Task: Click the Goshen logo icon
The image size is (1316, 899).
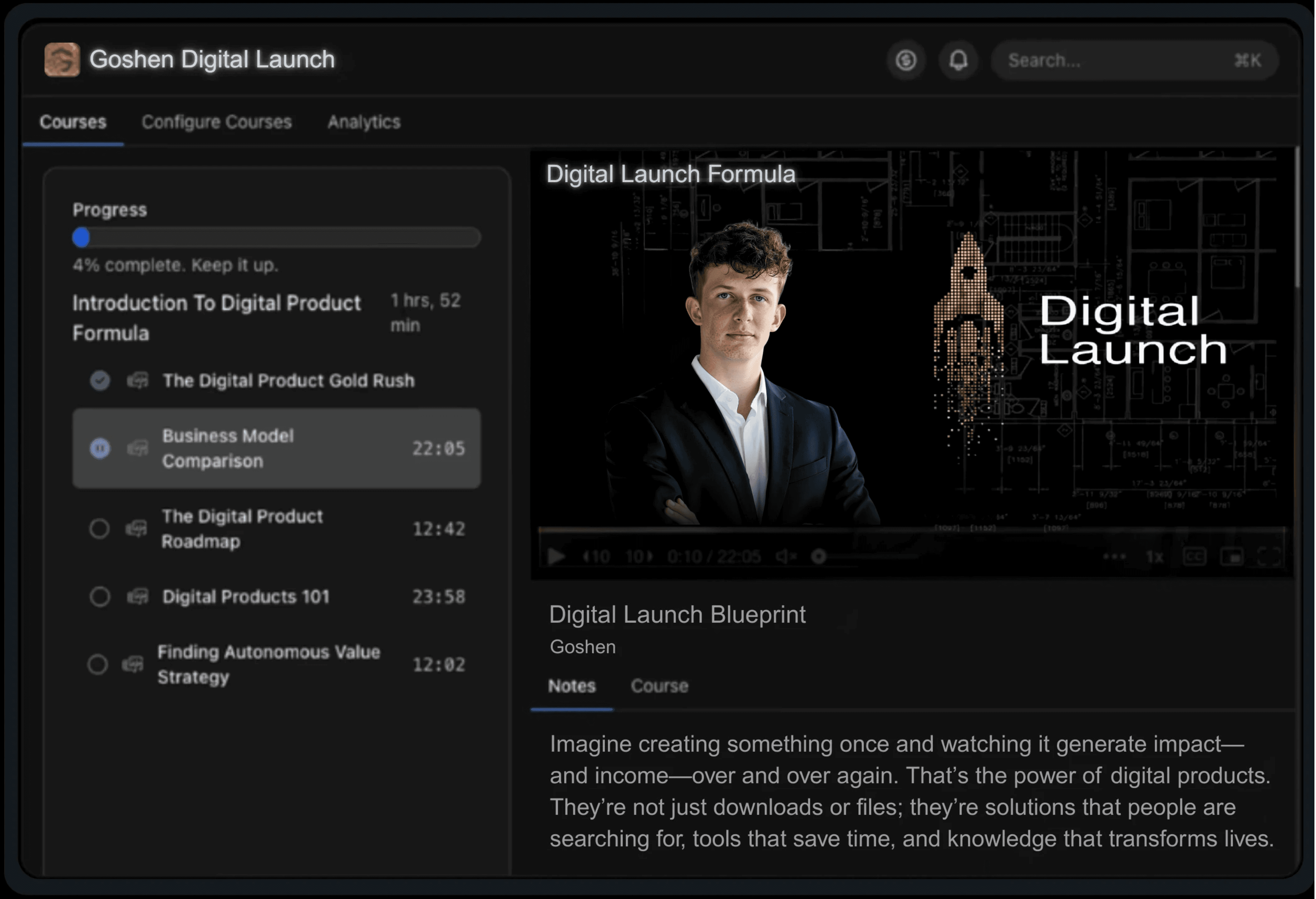Action: [x=62, y=59]
